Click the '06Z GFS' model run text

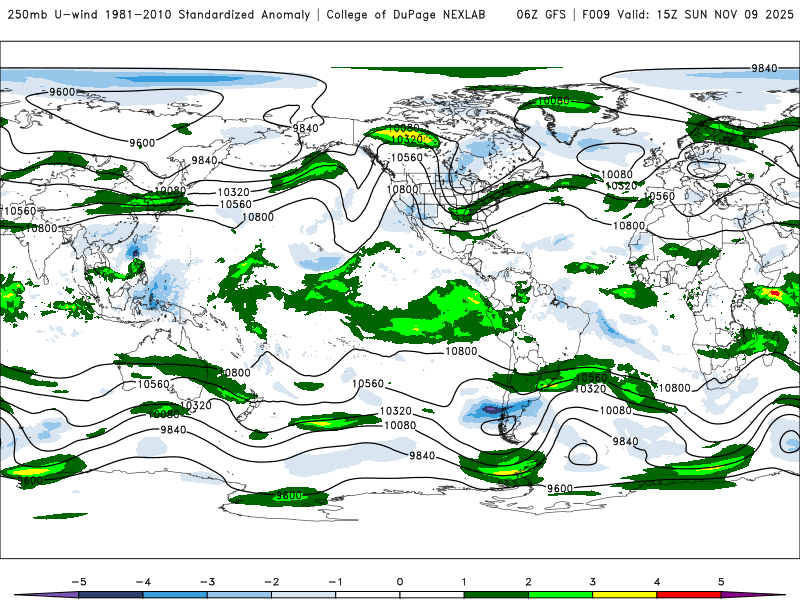click(x=541, y=14)
